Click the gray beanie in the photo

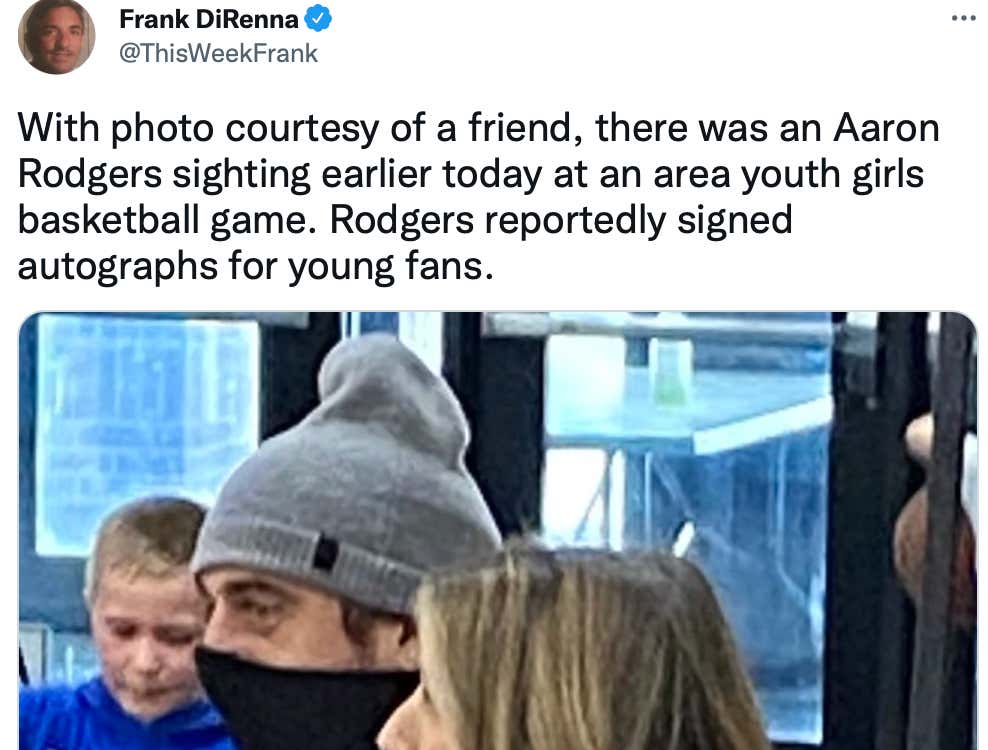point(347,479)
